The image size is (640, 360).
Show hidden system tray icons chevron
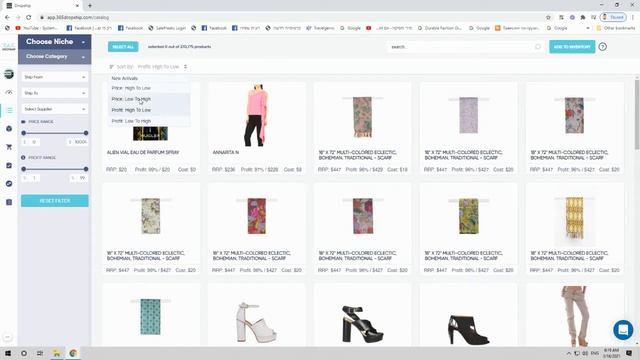pos(568,353)
